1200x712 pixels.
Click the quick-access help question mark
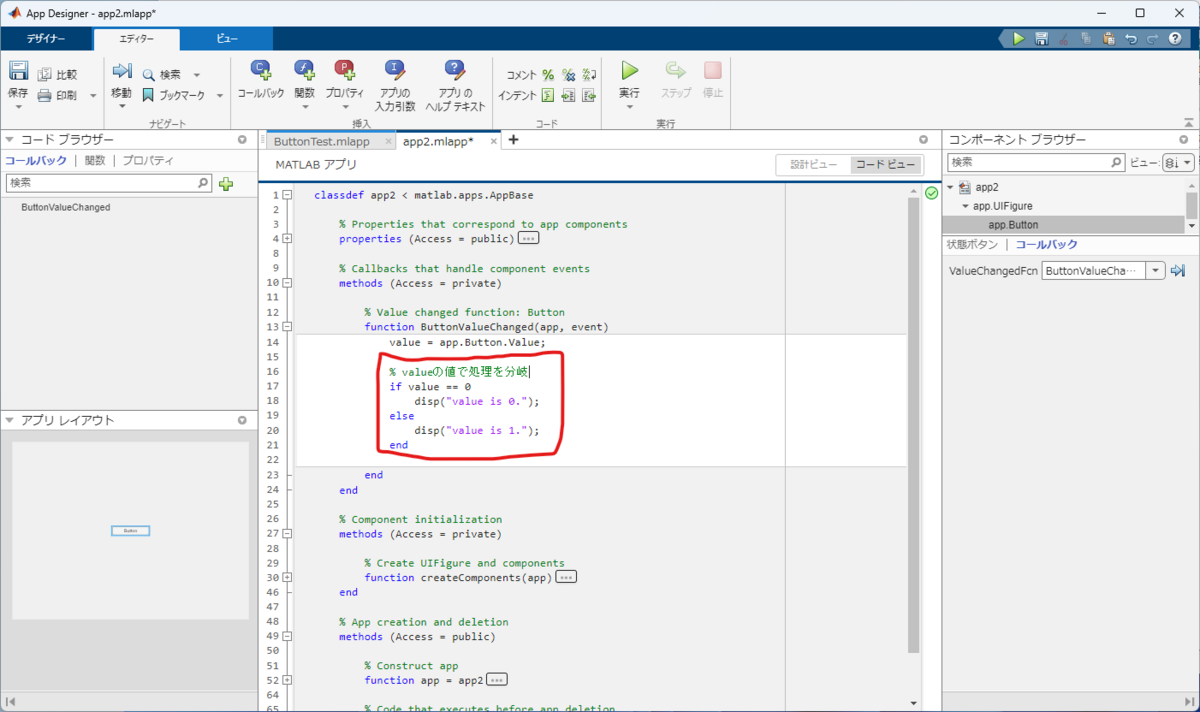tap(1175, 39)
